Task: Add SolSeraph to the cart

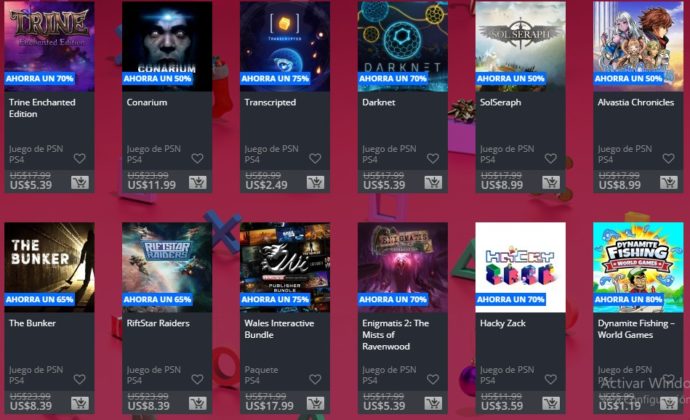Action: click(x=551, y=182)
